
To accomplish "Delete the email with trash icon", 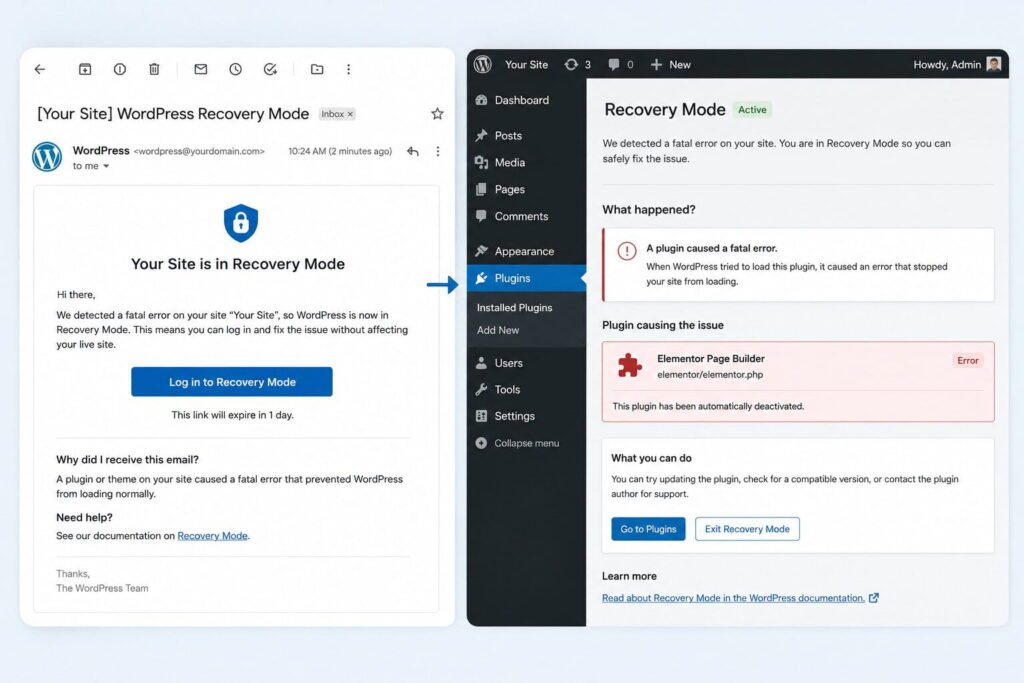I will (154, 69).
